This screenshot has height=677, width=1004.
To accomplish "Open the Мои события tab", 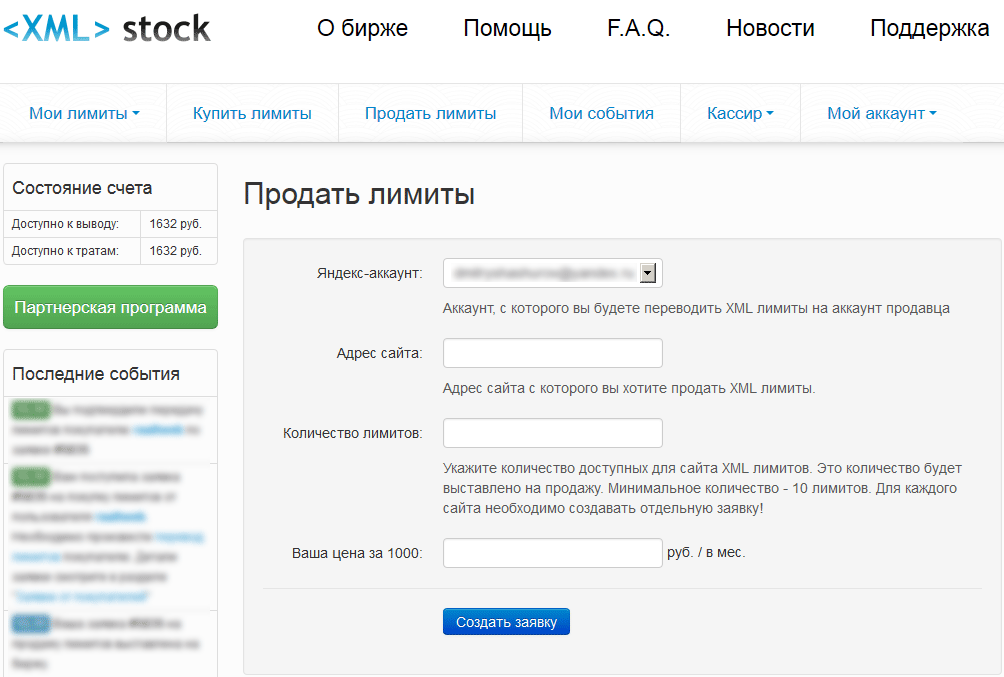I will [601, 113].
